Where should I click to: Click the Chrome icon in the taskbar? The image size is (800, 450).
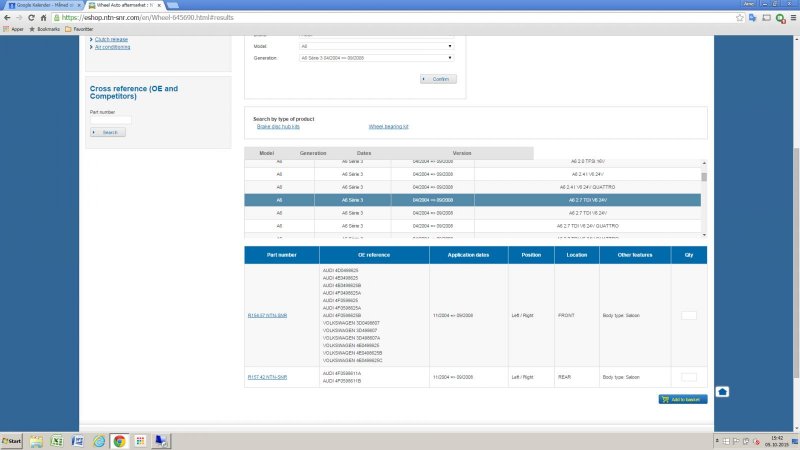click(x=119, y=440)
